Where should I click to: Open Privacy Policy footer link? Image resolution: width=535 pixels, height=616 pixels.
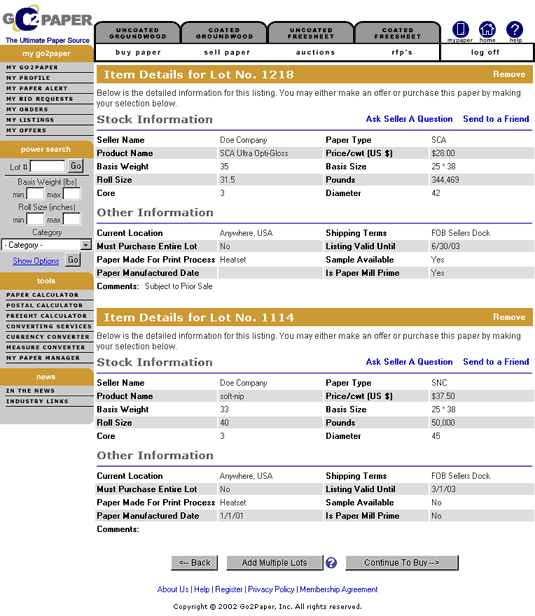point(271,589)
